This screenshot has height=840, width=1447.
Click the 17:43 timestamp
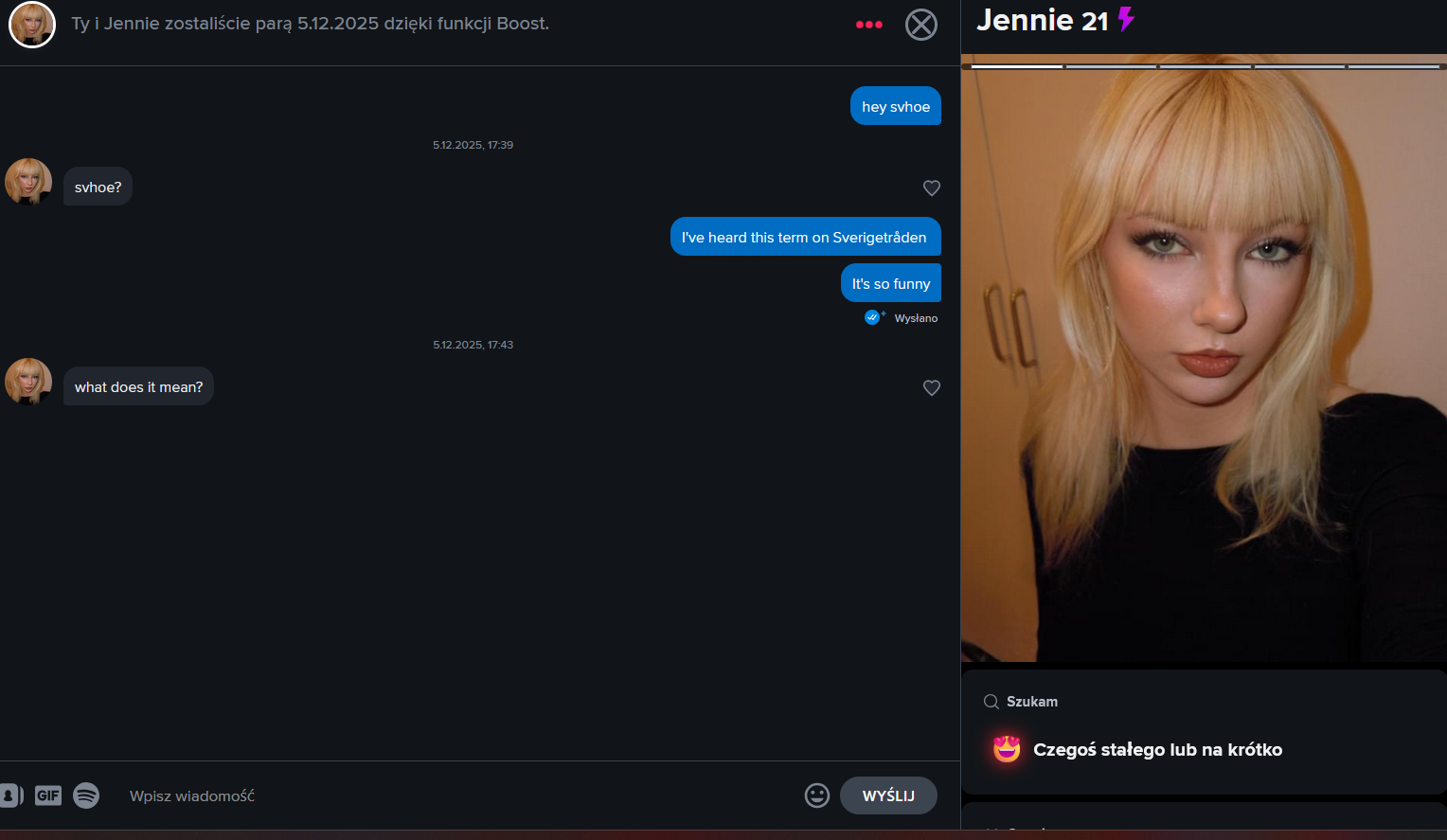(473, 345)
